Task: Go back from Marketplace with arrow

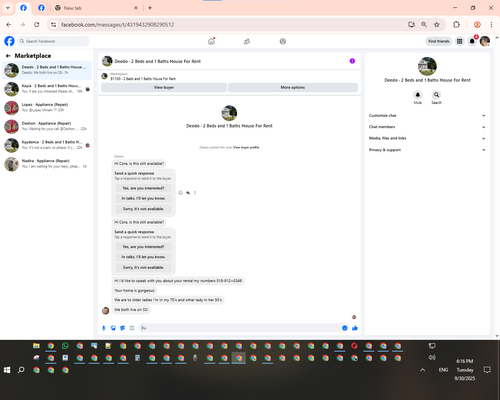Action: [x=8, y=56]
